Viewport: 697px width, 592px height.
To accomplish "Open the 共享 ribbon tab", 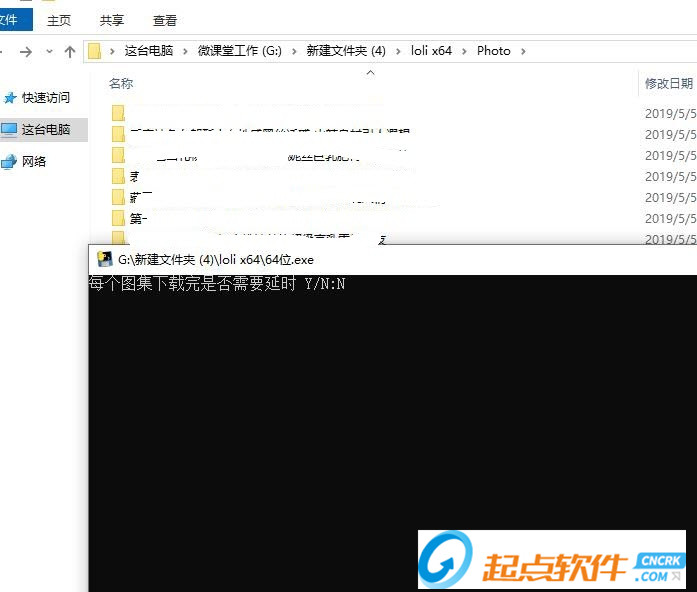I will (112, 20).
